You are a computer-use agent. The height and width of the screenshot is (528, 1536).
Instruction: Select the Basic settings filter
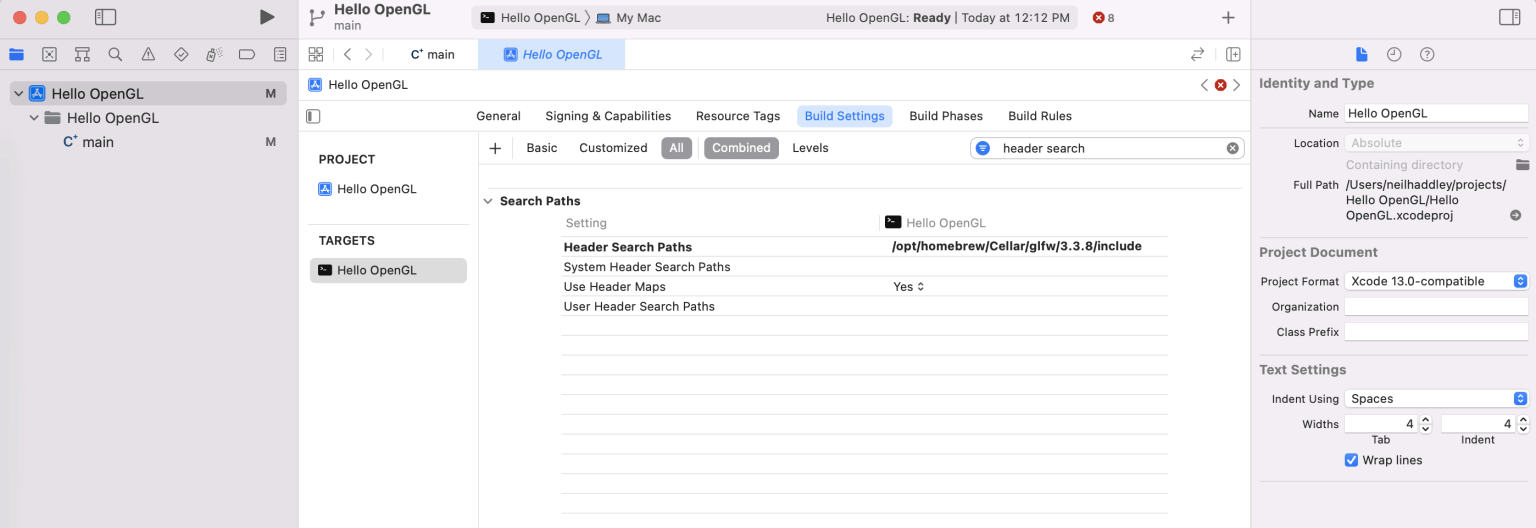click(541, 148)
